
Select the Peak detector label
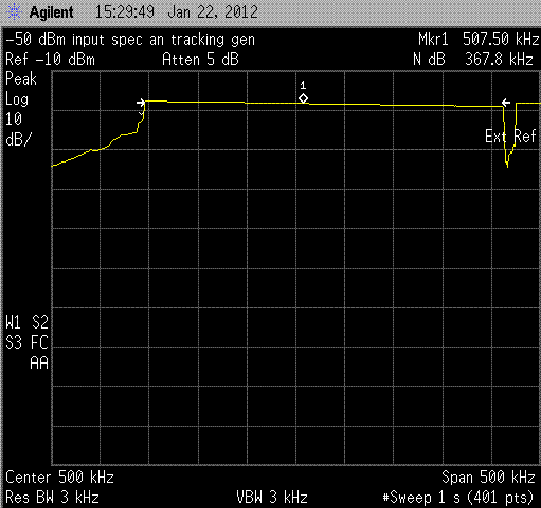pyautogui.click(x=21, y=79)
